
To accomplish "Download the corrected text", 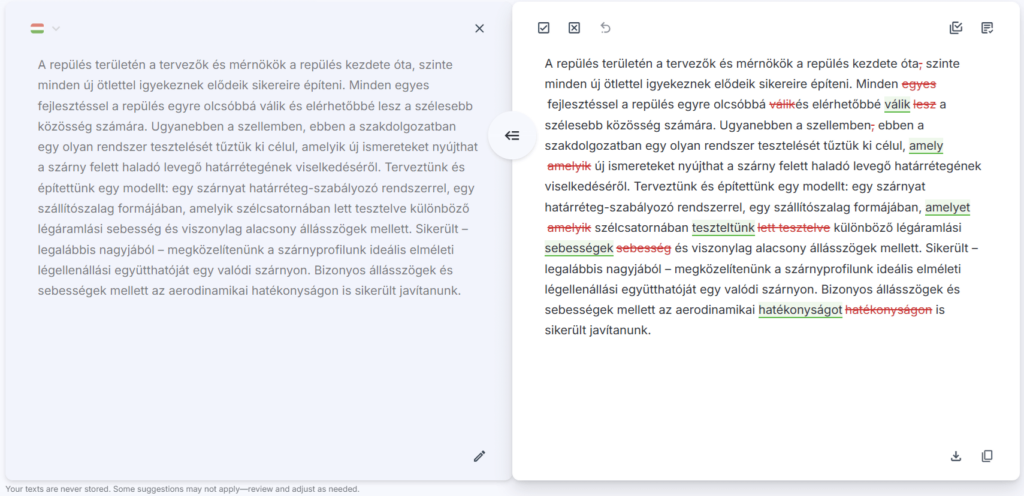I will point(956,456).
